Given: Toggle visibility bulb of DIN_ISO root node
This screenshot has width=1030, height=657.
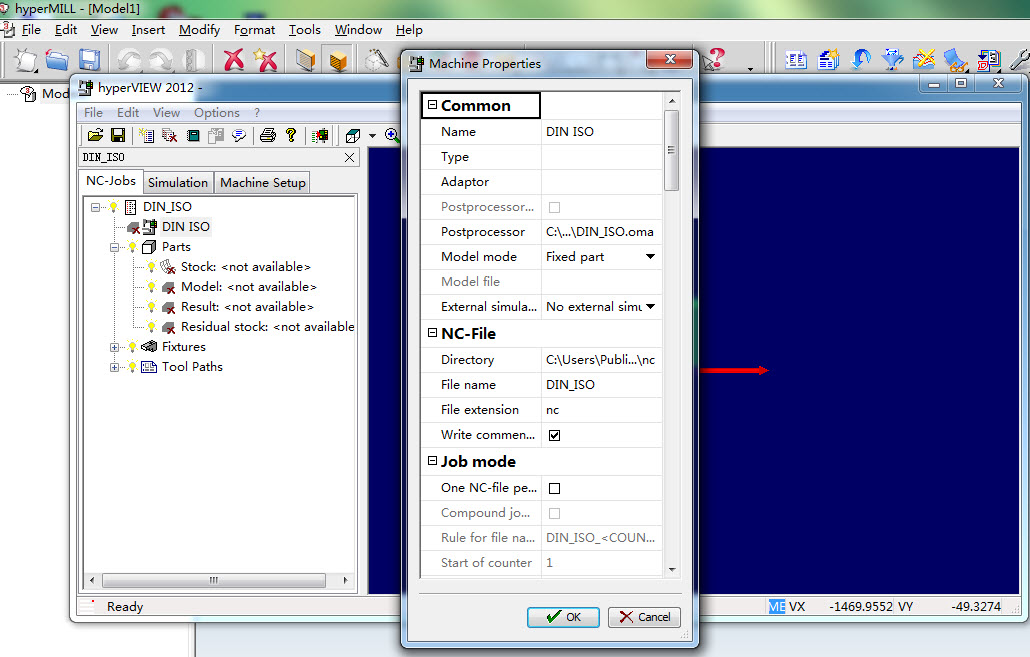Looking at the screenshot, I should 114,207.
